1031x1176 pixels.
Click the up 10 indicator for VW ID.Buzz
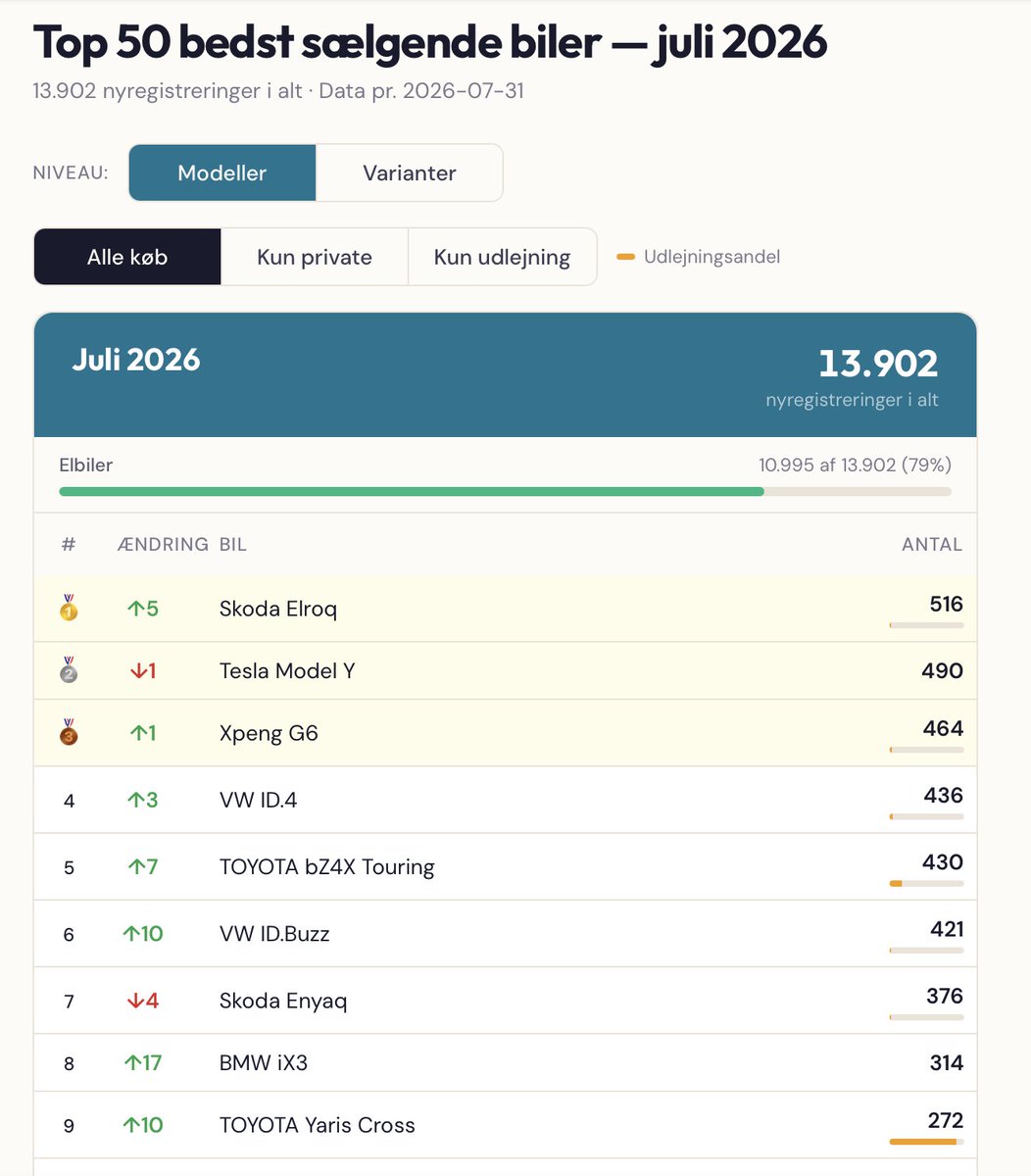pyautogui.click(x=143, y=934)
